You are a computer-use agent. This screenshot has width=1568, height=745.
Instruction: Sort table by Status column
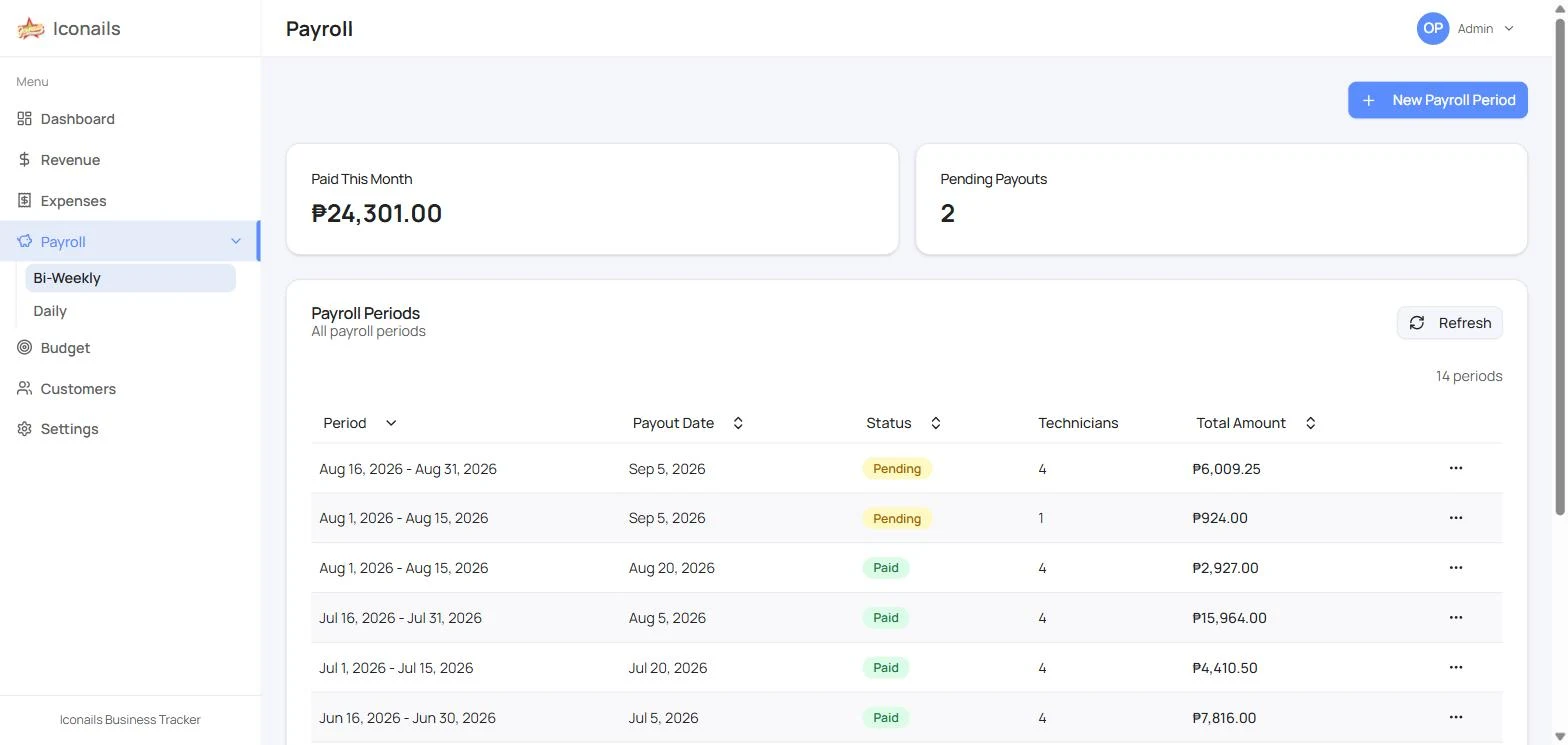pyautogui.click(x=904, y=423)
